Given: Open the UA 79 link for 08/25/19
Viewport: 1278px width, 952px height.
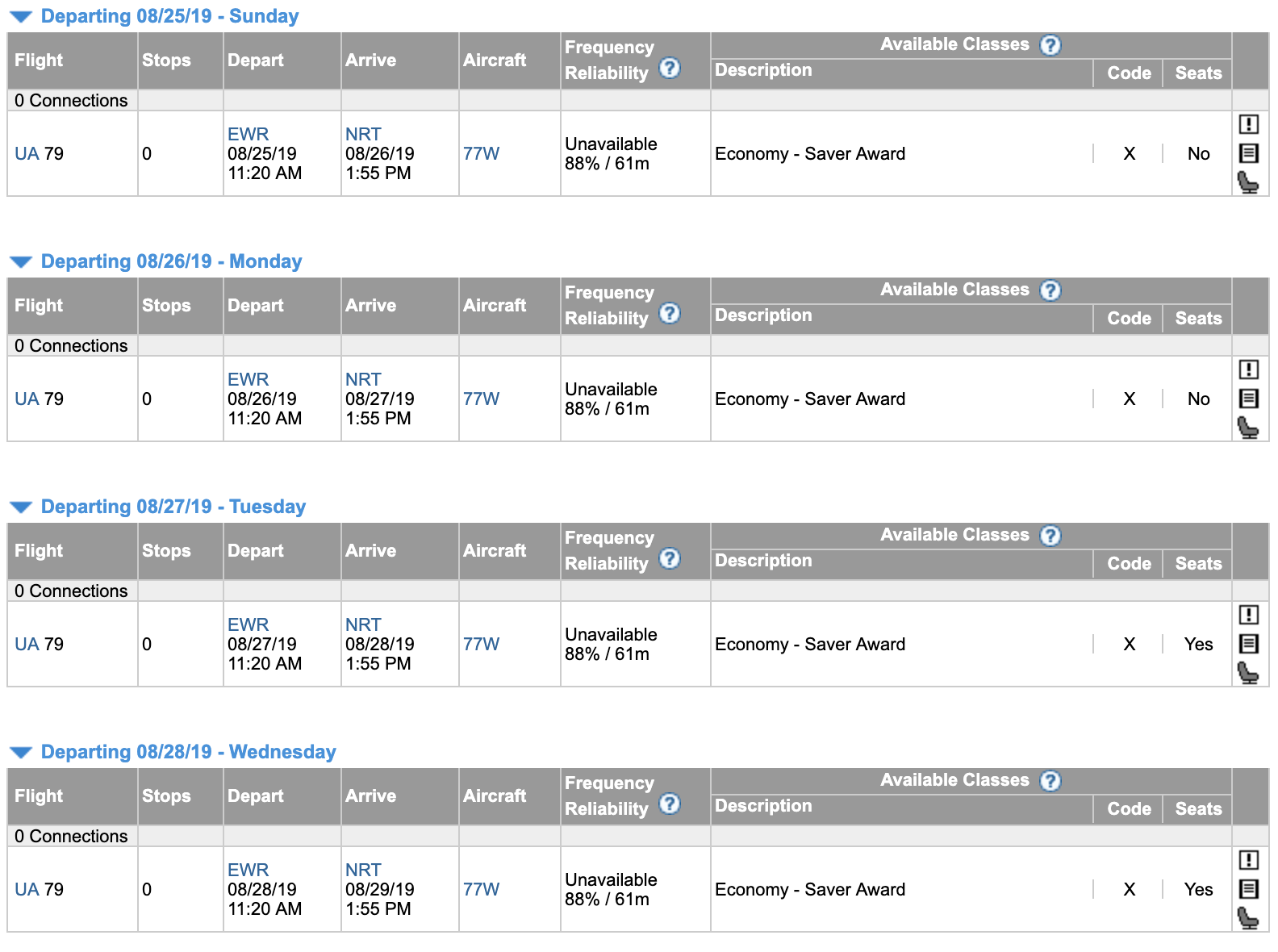Looking at the screenshot, I should pos(27,154).
